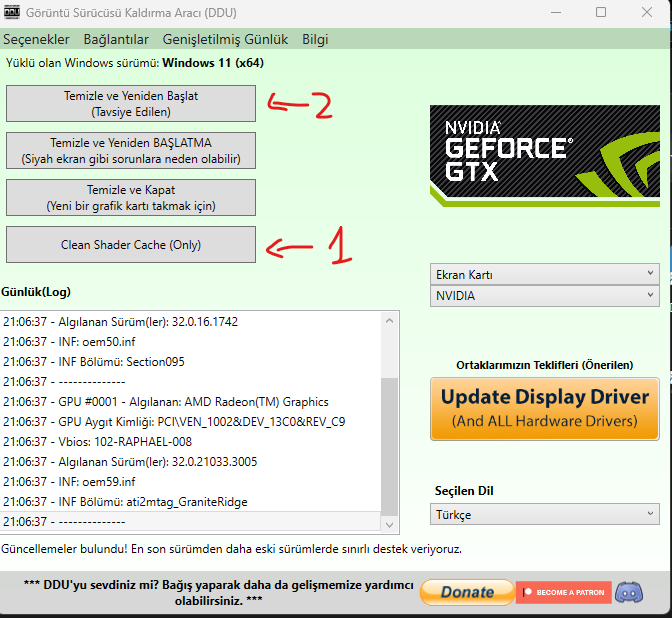
Task: Maximize the DDU window
Action: (x=601, y=12)
